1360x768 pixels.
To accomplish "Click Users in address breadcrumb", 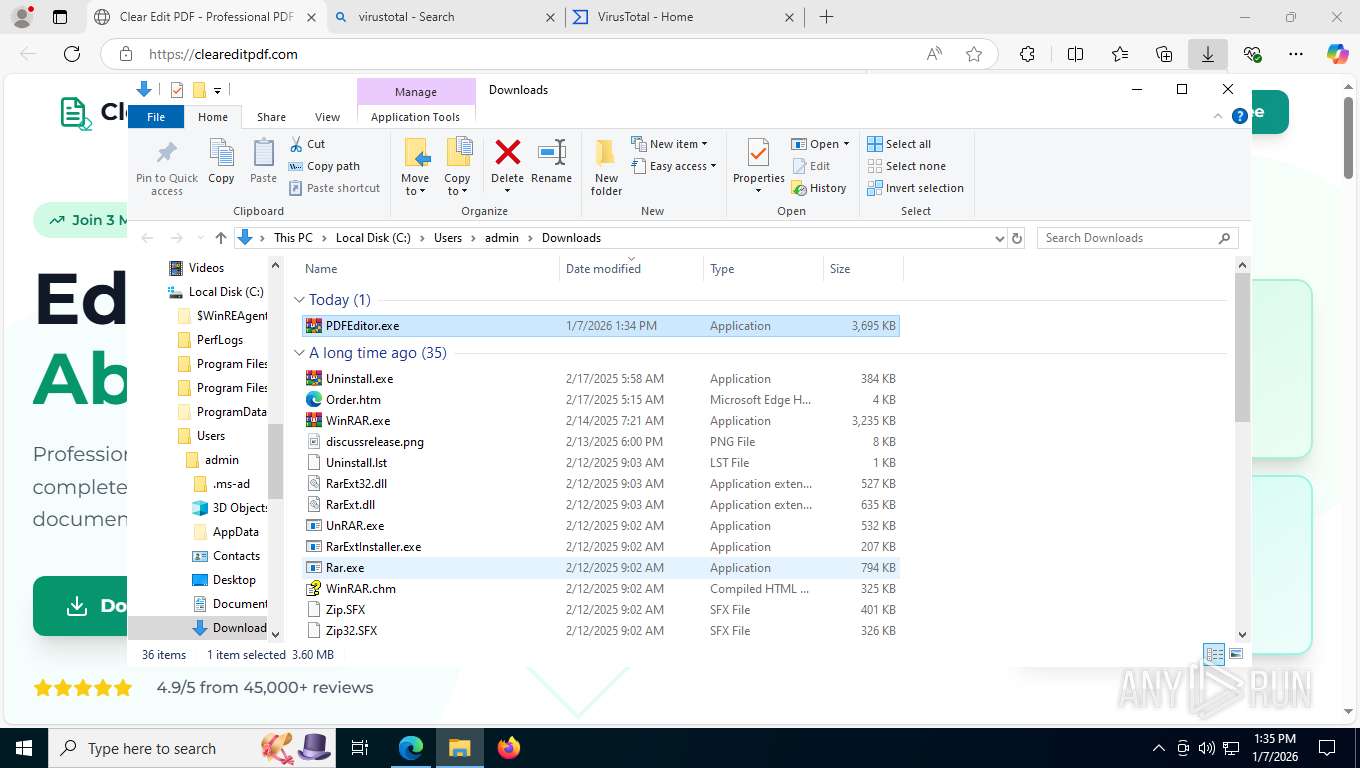I will point(448,238).
